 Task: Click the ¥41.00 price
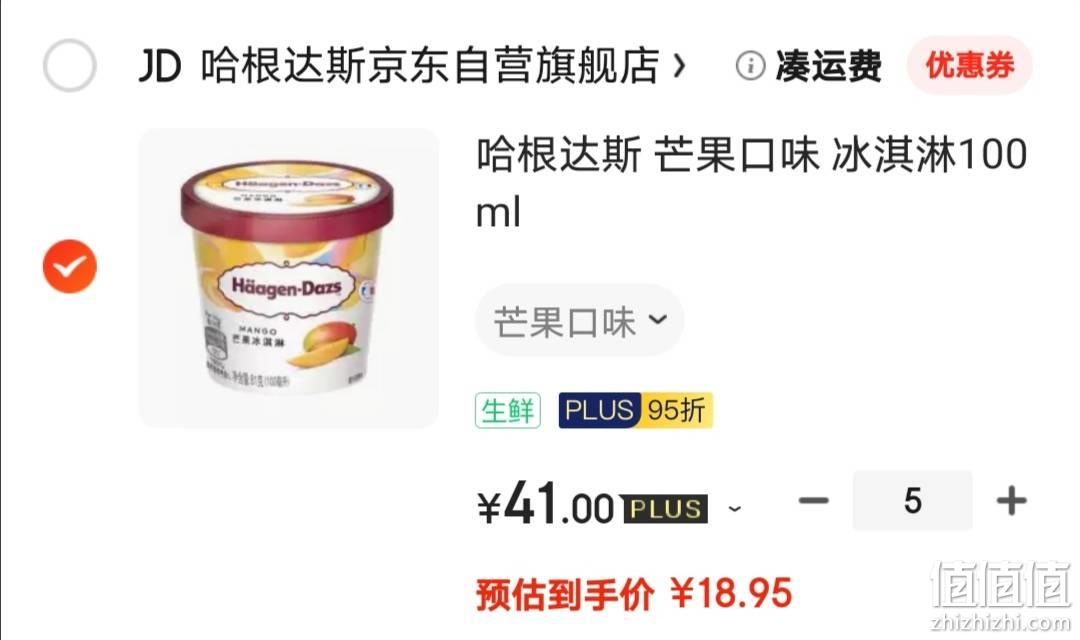(x=546, y=504)
